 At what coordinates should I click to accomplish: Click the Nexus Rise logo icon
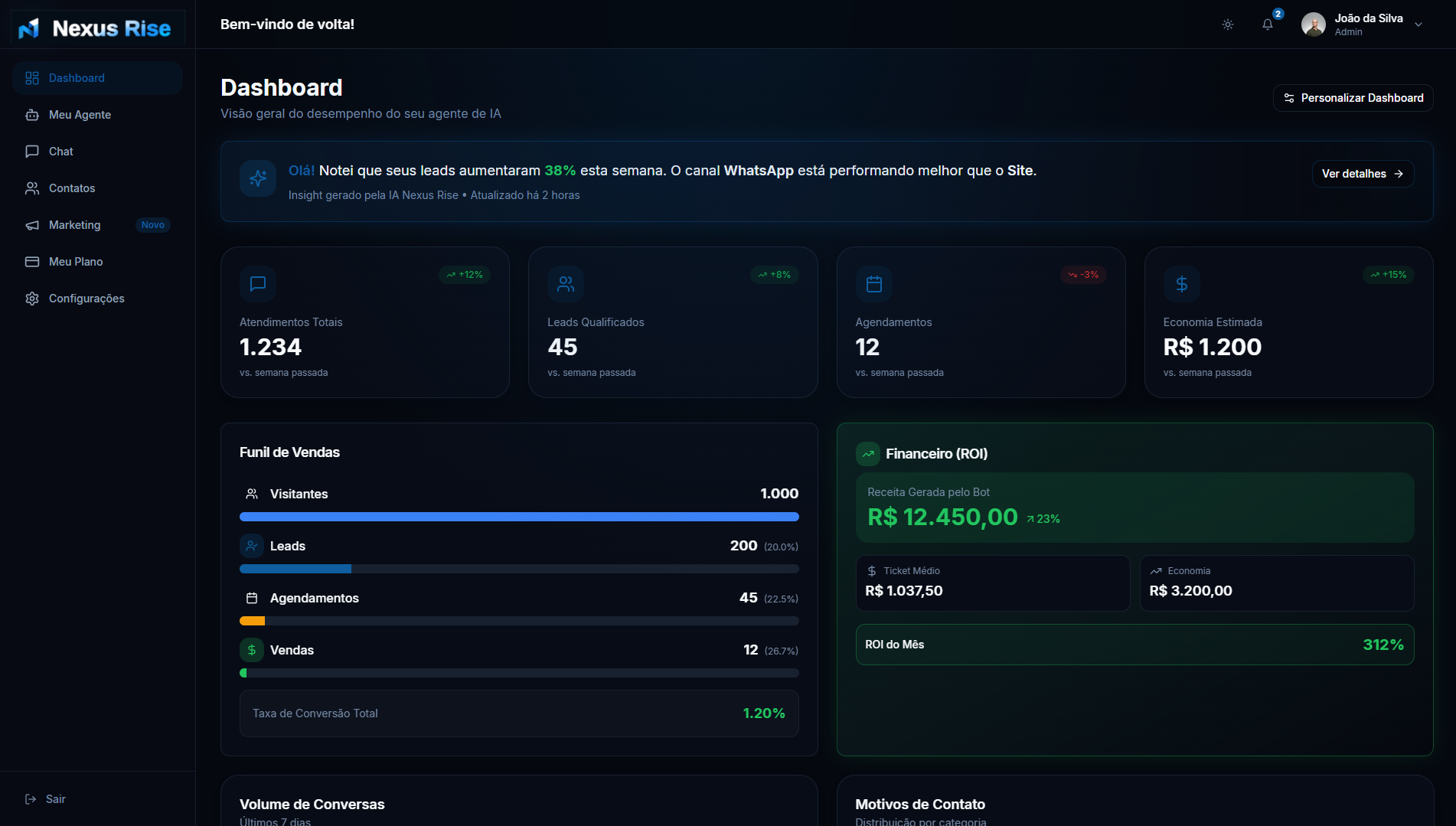[x=29, y=28]
